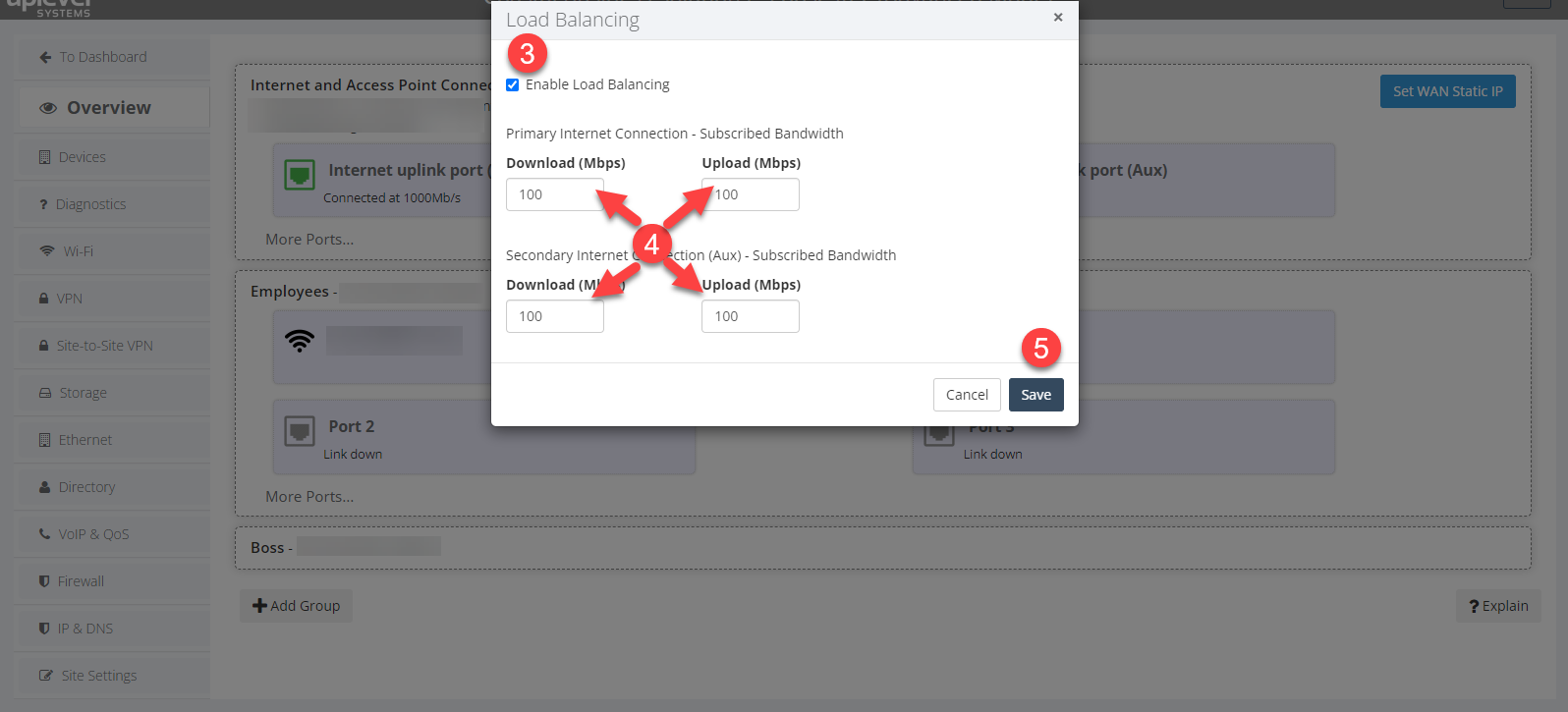Click the question mark icon on Explain
The image size is (1568, 712).
pos(1474,607)
